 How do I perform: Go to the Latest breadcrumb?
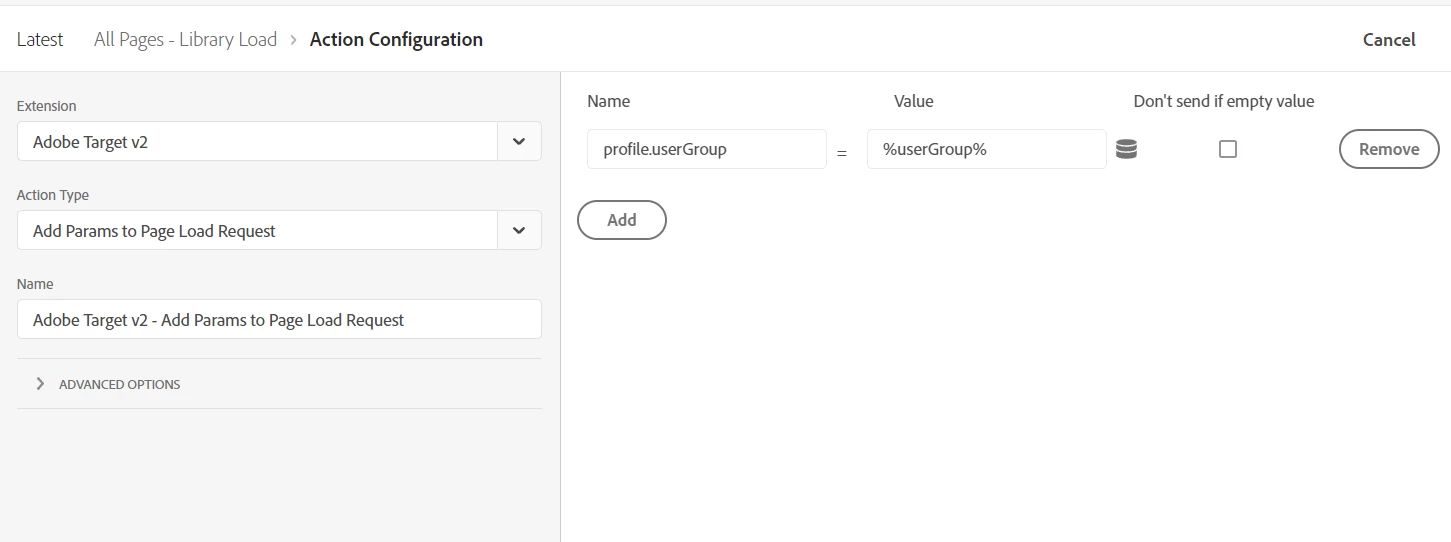click(40, 40)
